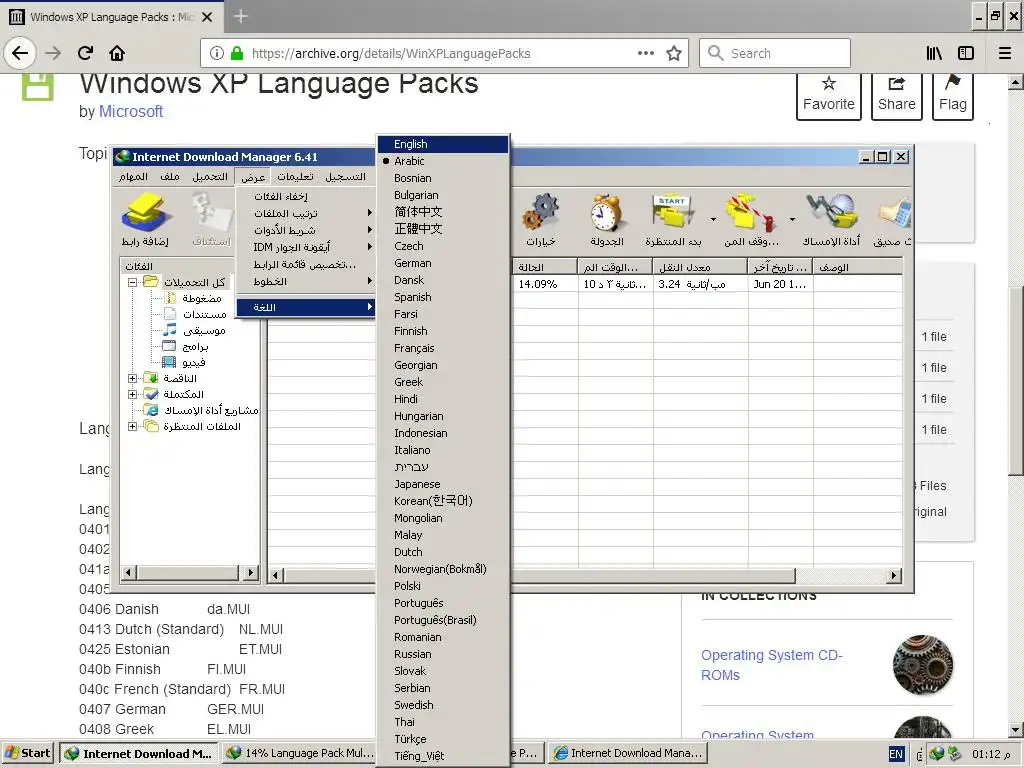
Task: Click the Firefox Search input field
Action: click(x=775, y=54)
